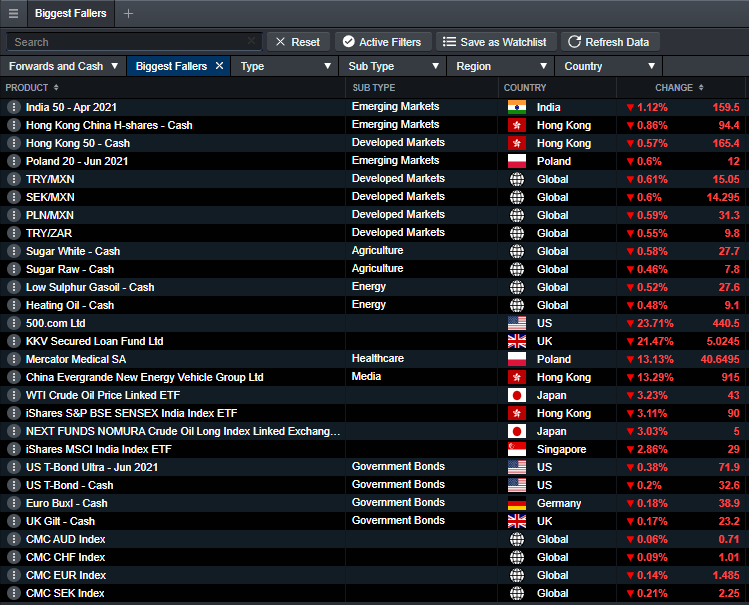
Task: Open the Sub Type filter dropdown
Action: 393,66
